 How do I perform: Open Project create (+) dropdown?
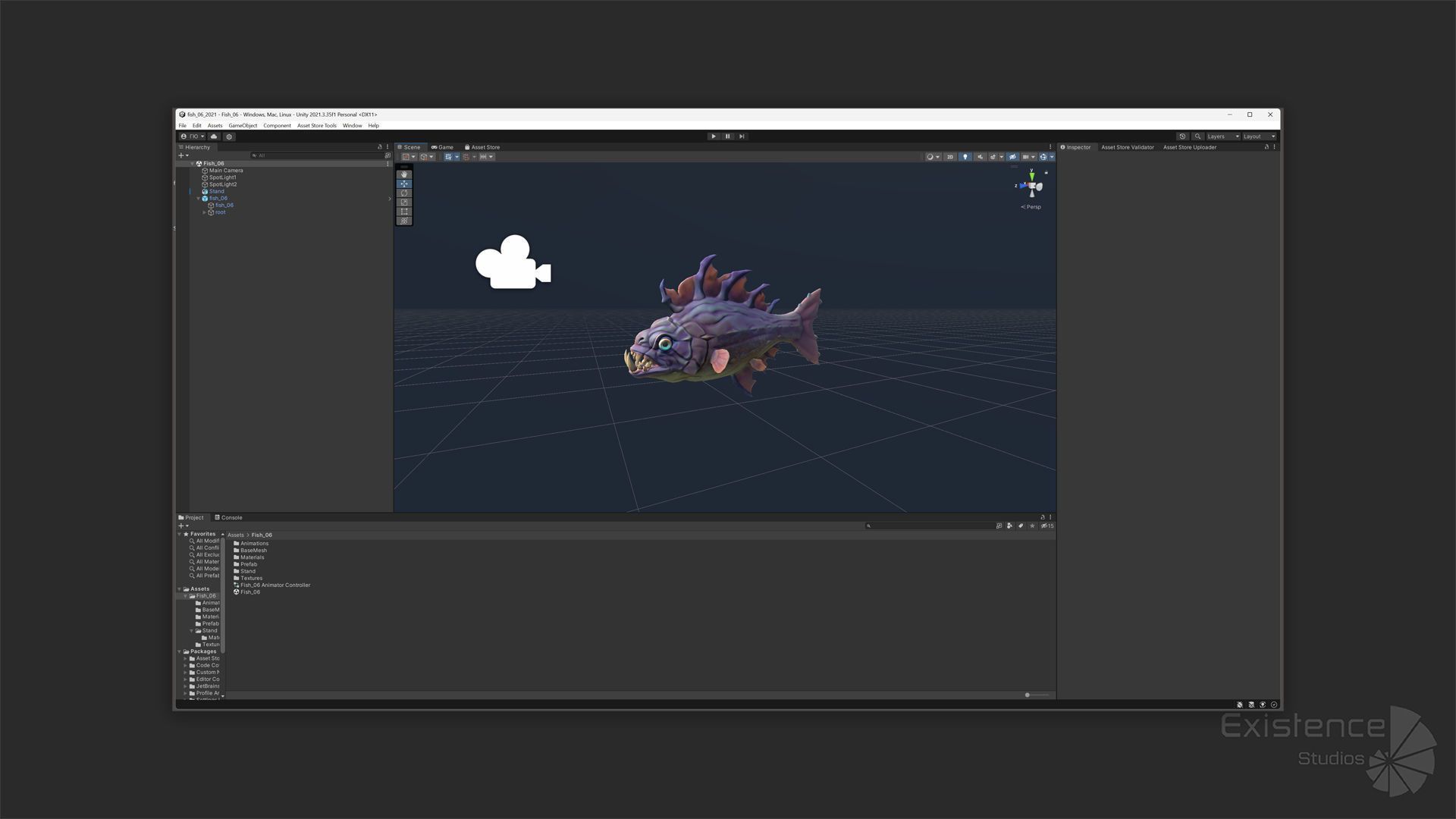[x=183, y=526]
